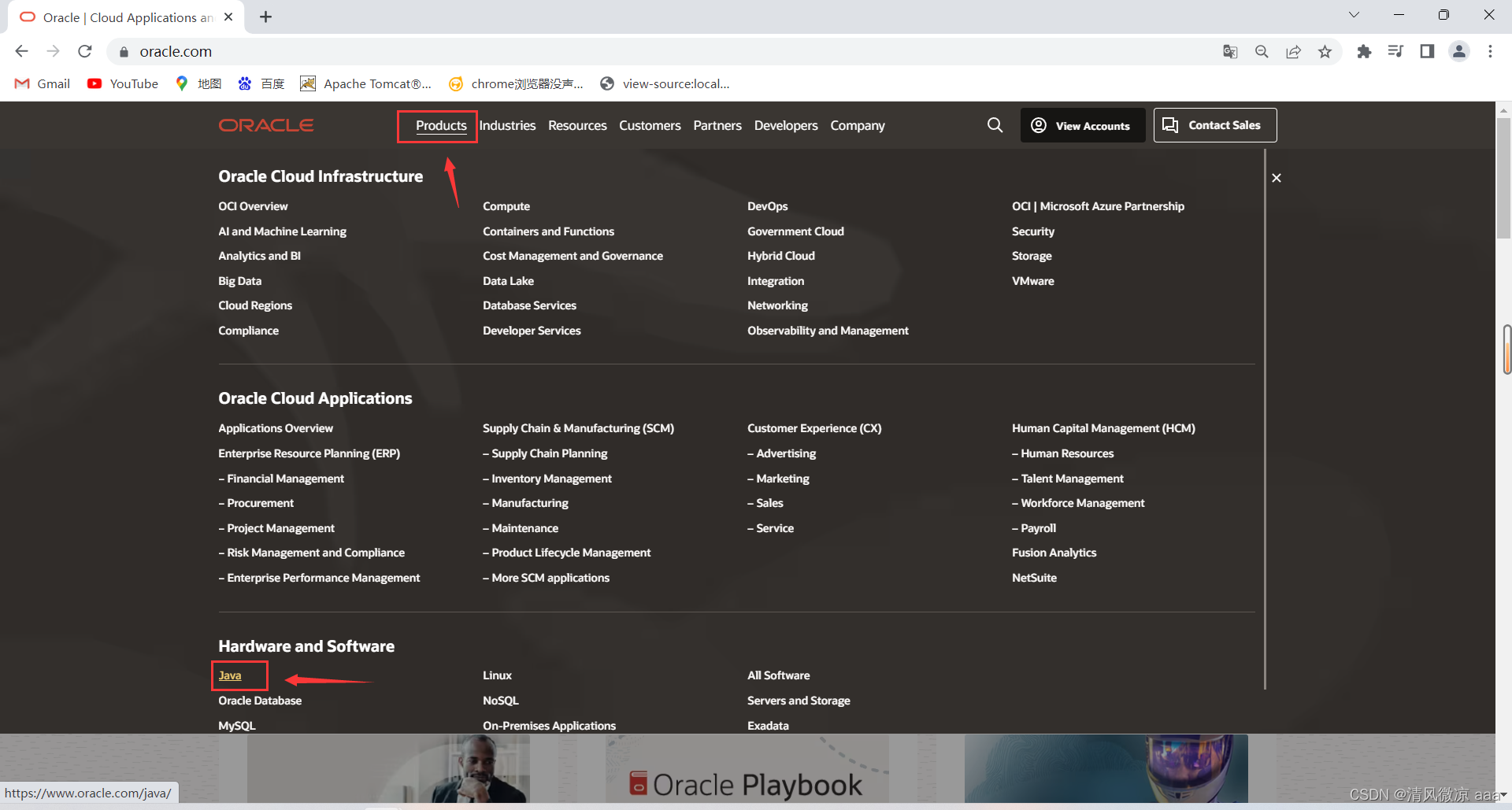Open AI and Machine Learning link
This screenshot has width=1512, height=810.
(282, 231)
